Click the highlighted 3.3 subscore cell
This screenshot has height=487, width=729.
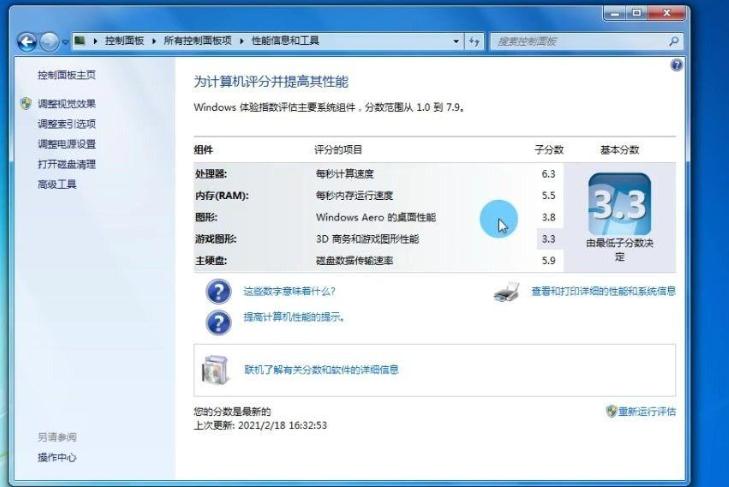[550, 239]
